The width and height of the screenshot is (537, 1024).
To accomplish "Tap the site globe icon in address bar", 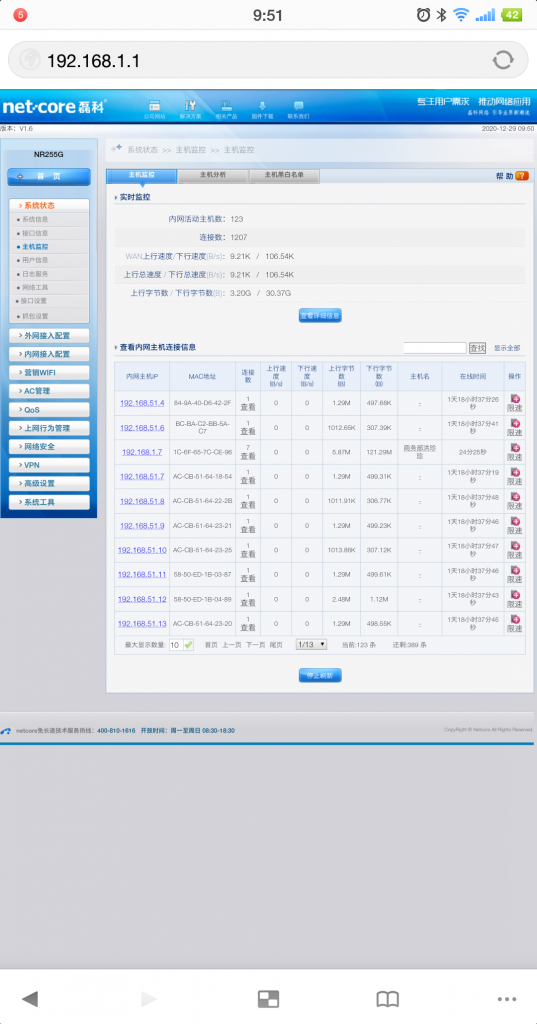I will pyautogui.click(x=30, y=61).
